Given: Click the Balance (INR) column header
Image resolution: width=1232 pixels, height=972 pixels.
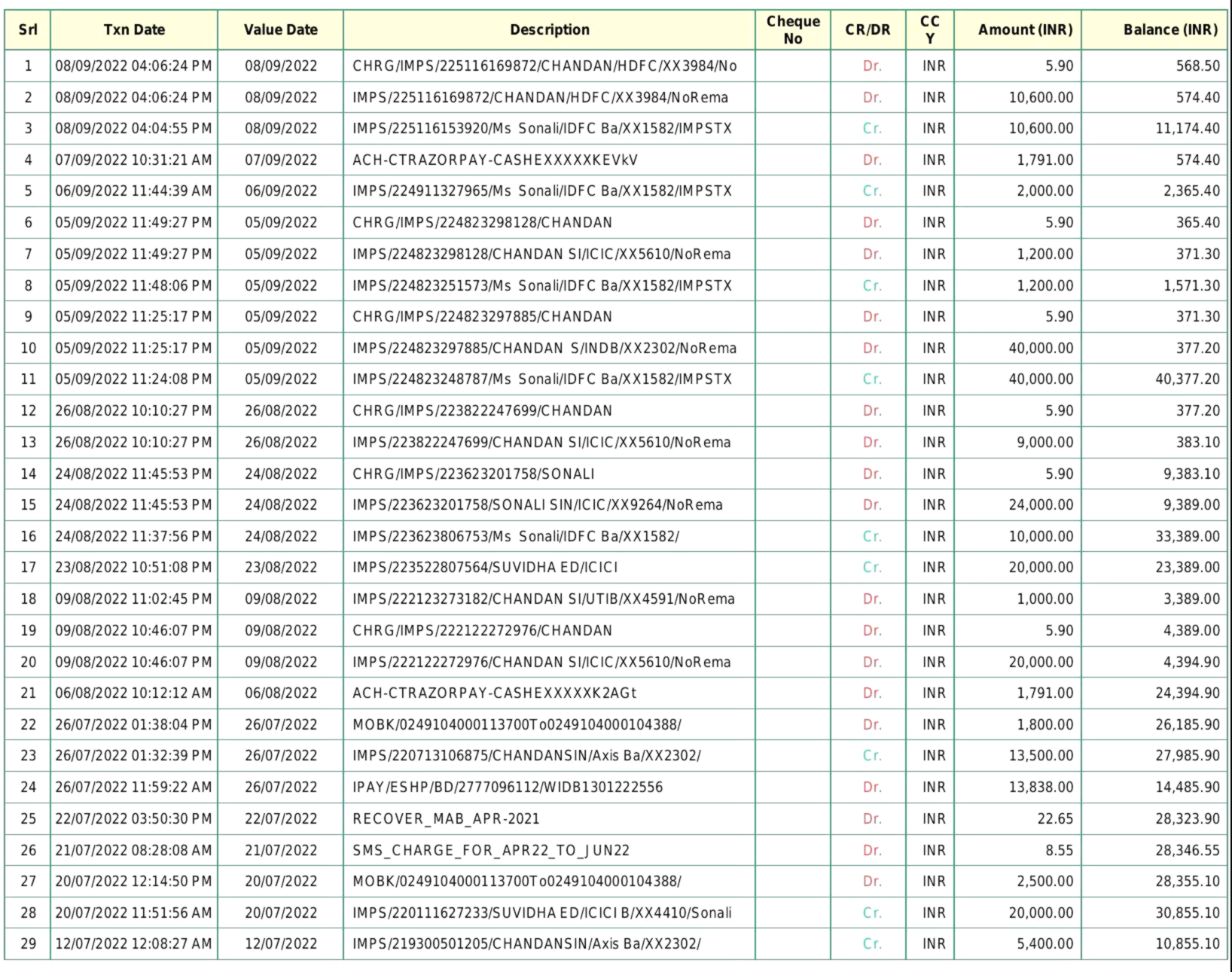Looking at the screenshot, I should 1170,30.
